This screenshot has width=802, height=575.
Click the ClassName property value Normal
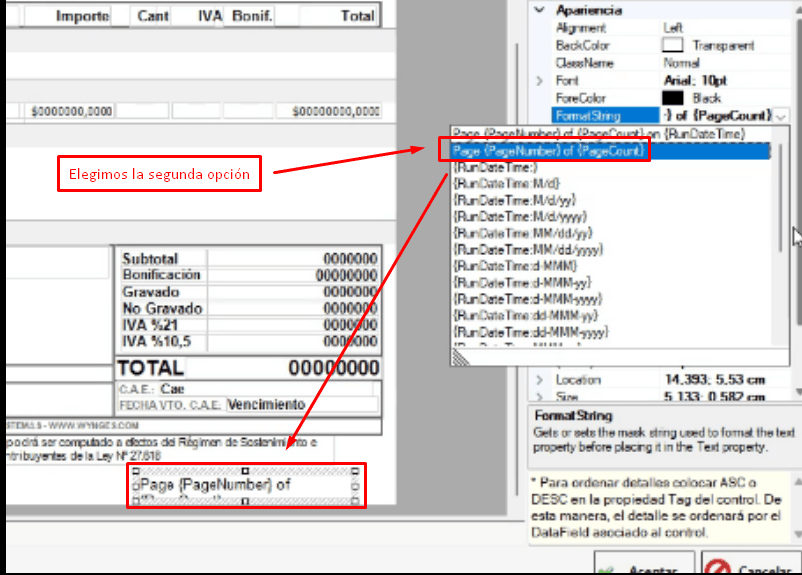tap(682, 63)
